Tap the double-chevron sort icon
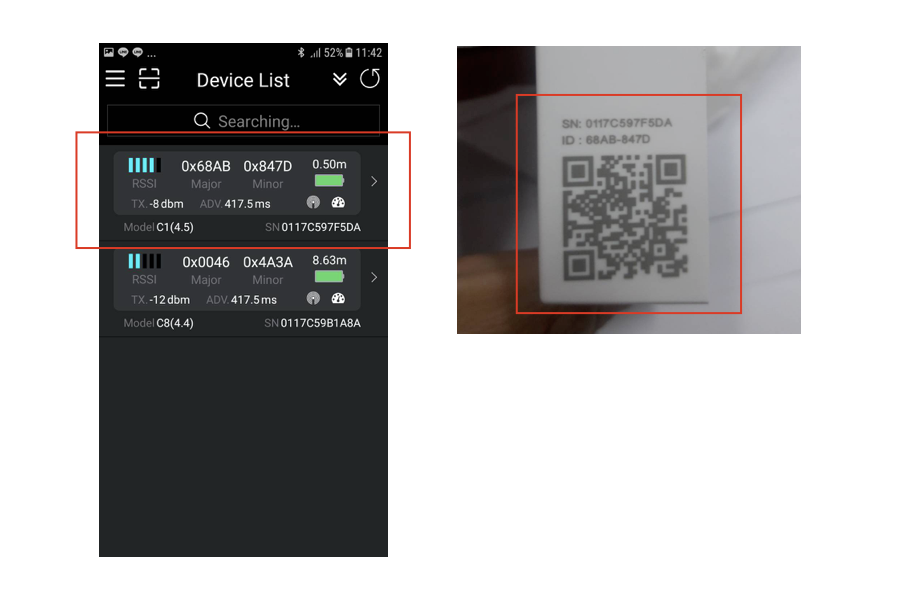 pos(340,79)
